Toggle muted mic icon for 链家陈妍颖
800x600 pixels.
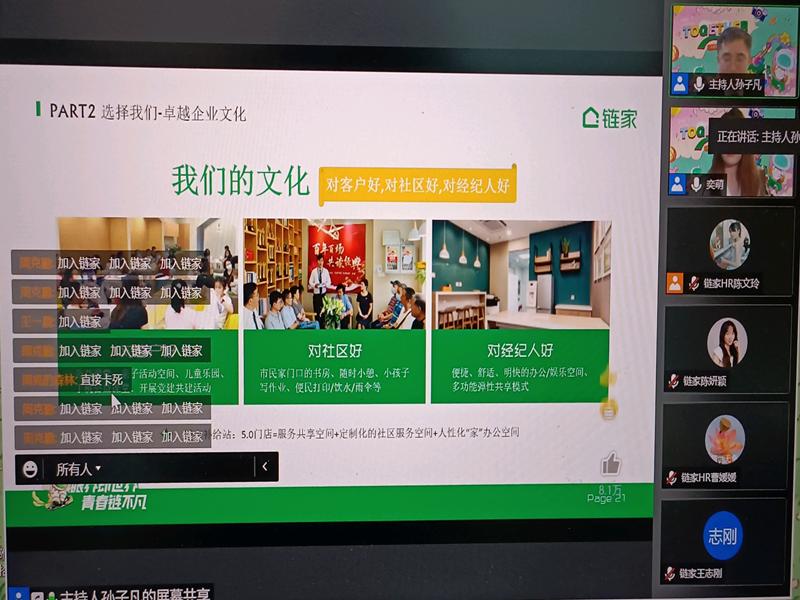tap(674, 381)
